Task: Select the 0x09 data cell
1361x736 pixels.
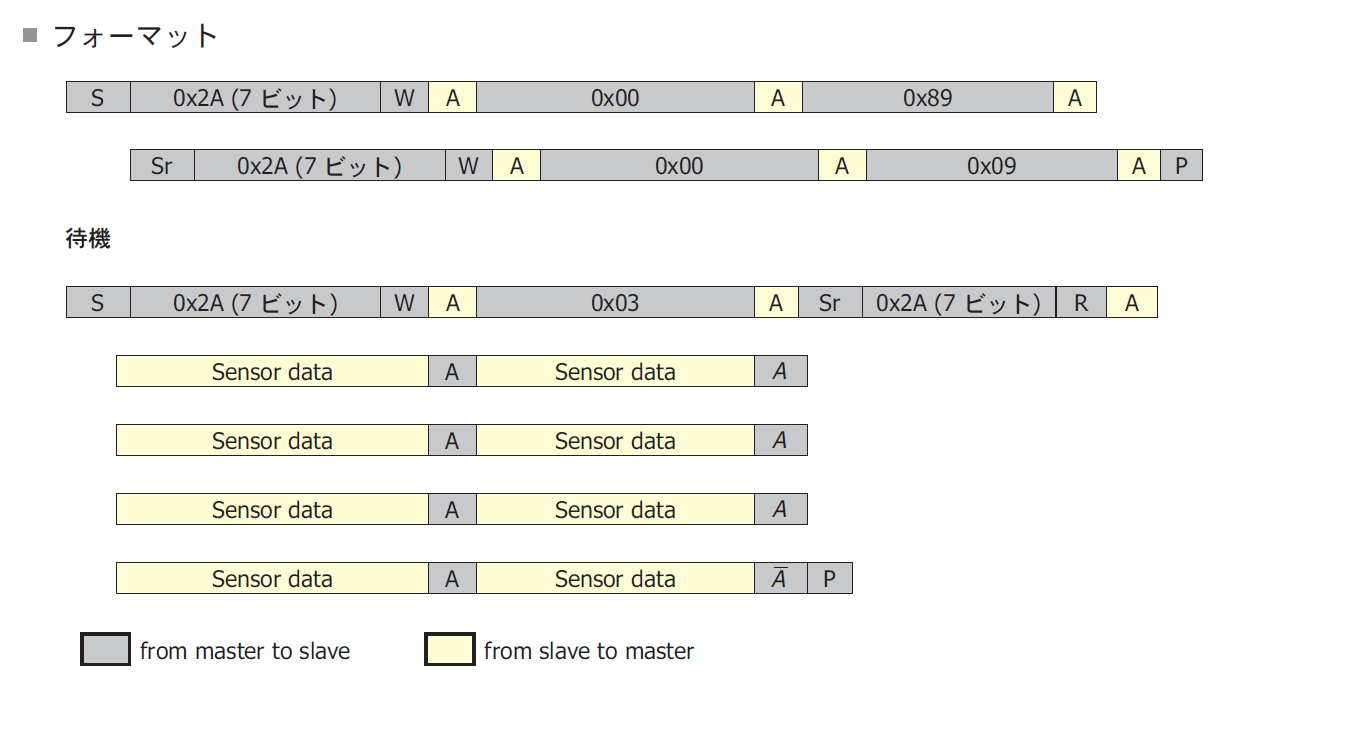Action: pyautogui.click(x=991, y=166)
